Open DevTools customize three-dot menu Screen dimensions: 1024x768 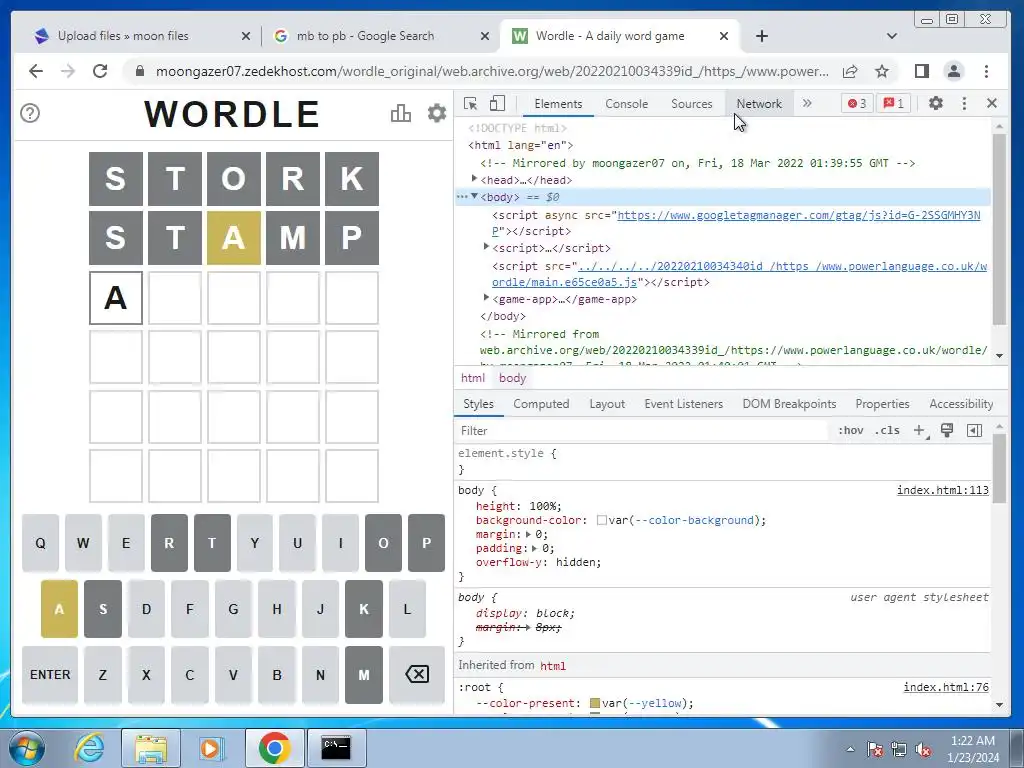coord(964,103)
